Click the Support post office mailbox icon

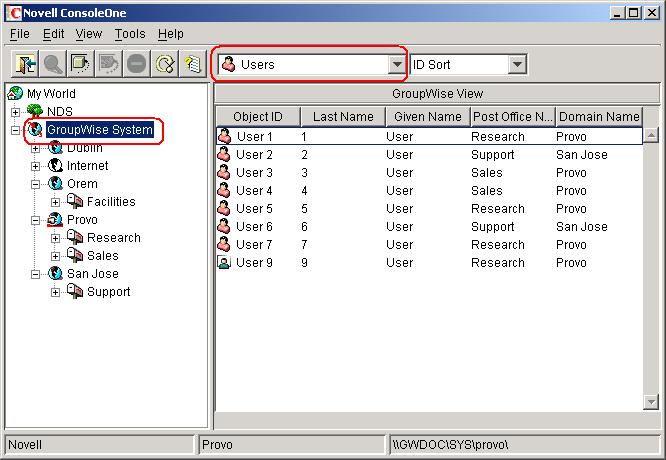click(x=75, y=291)
